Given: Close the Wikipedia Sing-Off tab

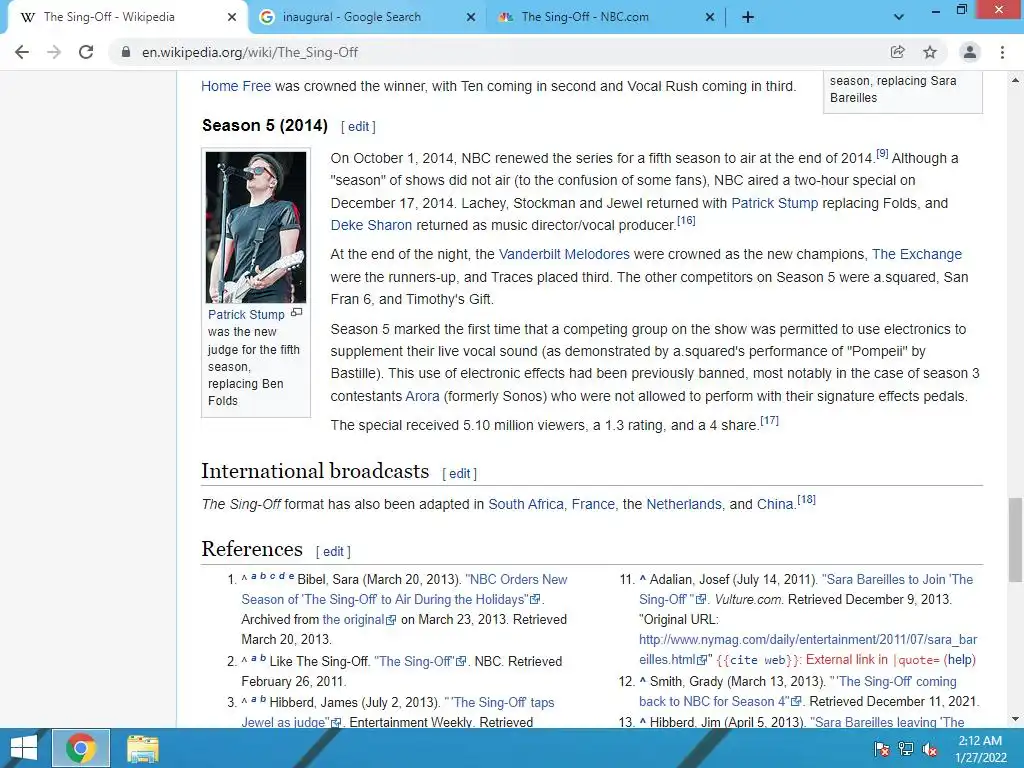Looking at the screenshot, I should (232, 18).
